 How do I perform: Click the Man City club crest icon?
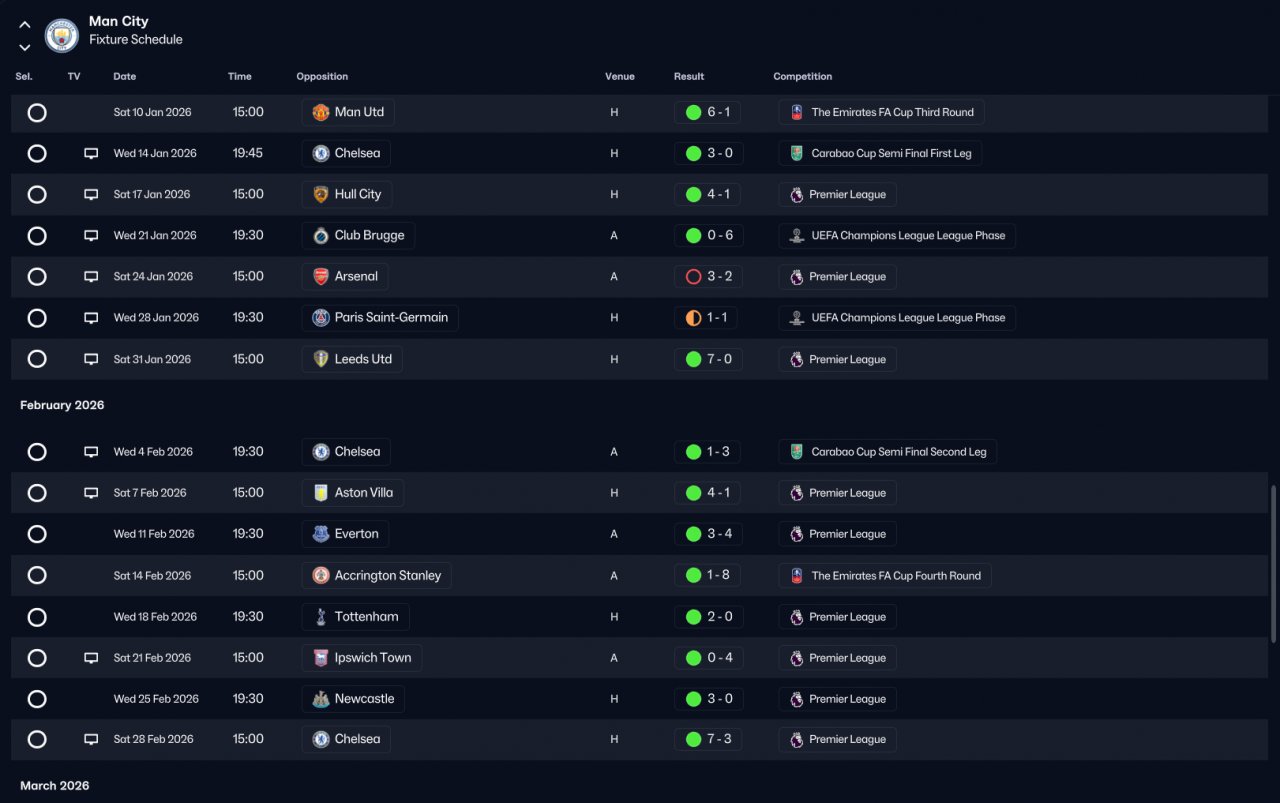(x=62, y=36)
